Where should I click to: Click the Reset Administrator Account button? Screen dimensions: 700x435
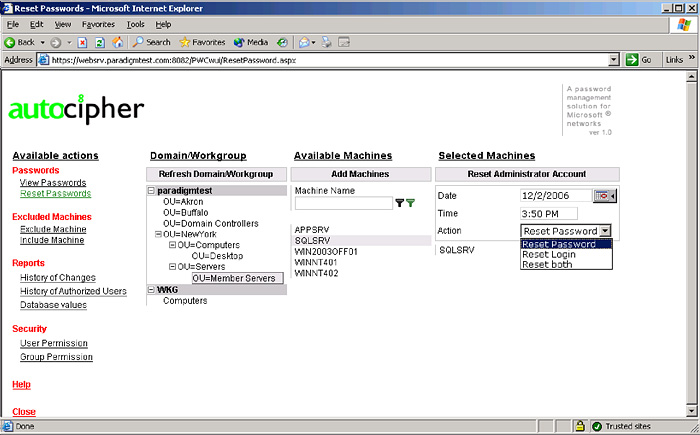pyautogui.click(x=527, y=174)
